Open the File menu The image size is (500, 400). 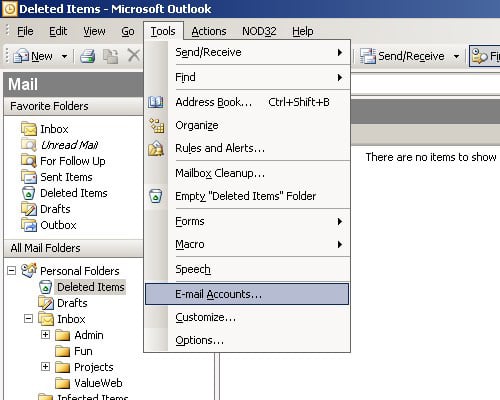[25, 31]
